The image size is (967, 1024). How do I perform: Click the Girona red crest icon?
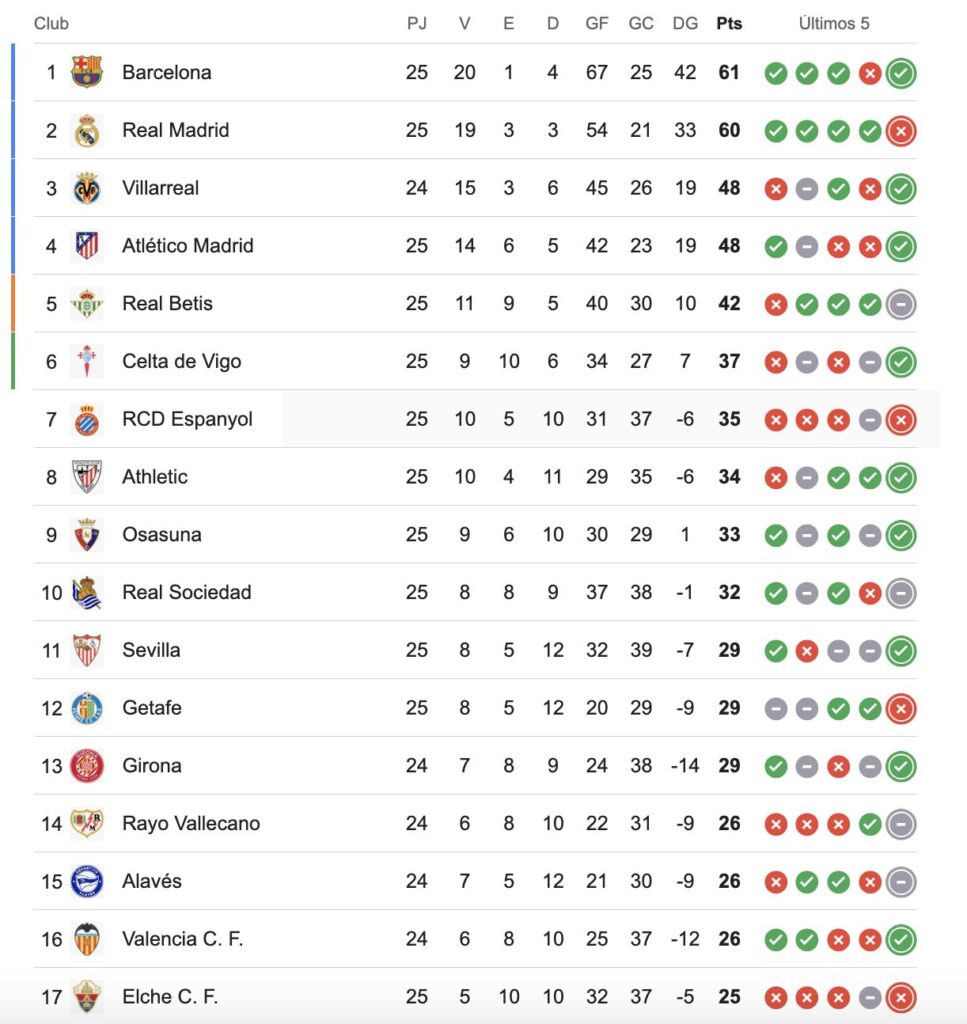[x=87, y=766]
